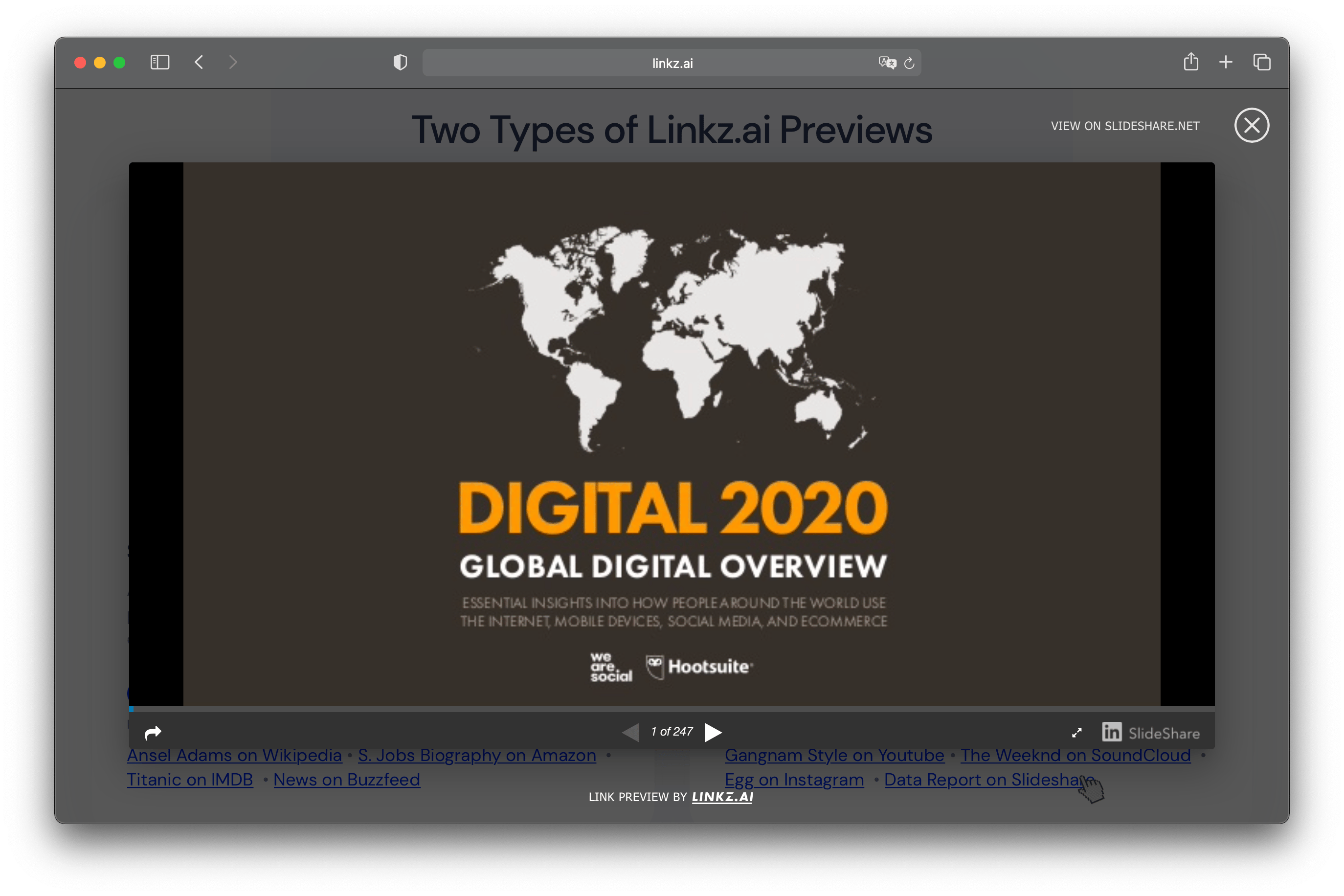Click the '1 of 247' slide counter
1344x896 pixels.
pyautogui.click(x=672, y=732)
